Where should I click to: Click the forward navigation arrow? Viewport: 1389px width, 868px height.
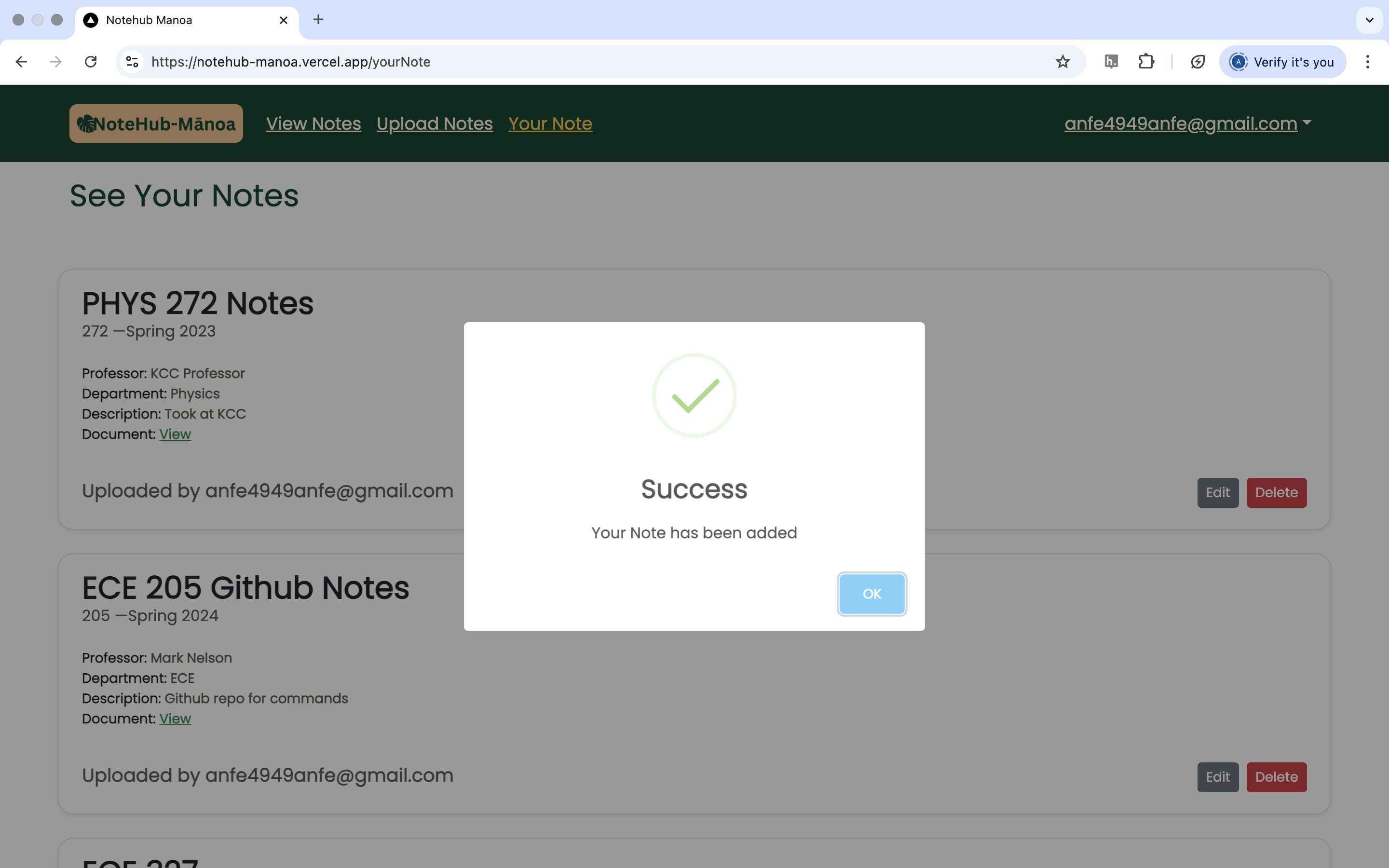click(55, 61)
